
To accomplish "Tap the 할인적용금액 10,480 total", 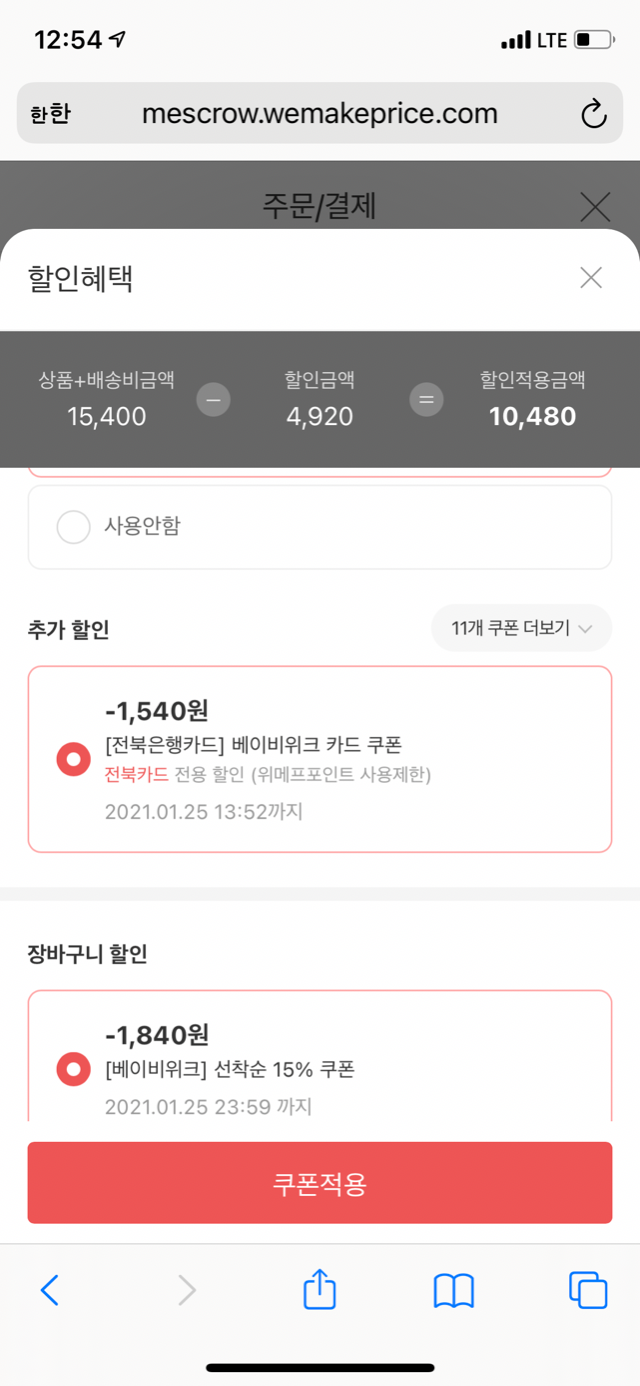I will coord(532,416).
